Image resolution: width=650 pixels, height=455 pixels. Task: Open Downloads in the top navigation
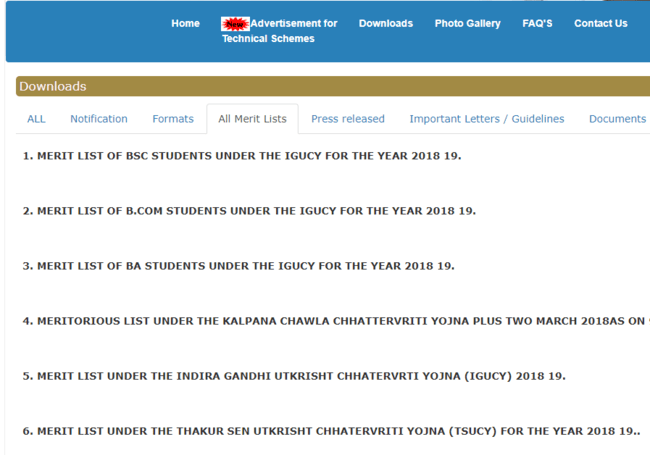point(385,24)
